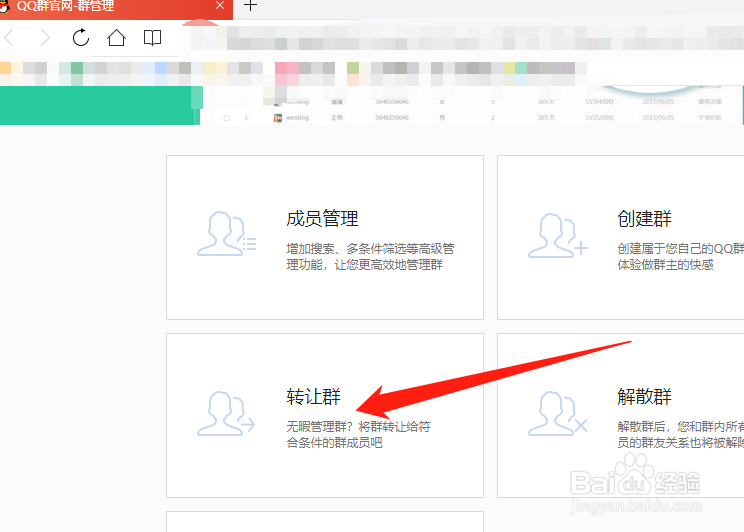Close the QQ群官网-群管理 tab
Viewport: 744px width, 532px height.
pos(220,5)
